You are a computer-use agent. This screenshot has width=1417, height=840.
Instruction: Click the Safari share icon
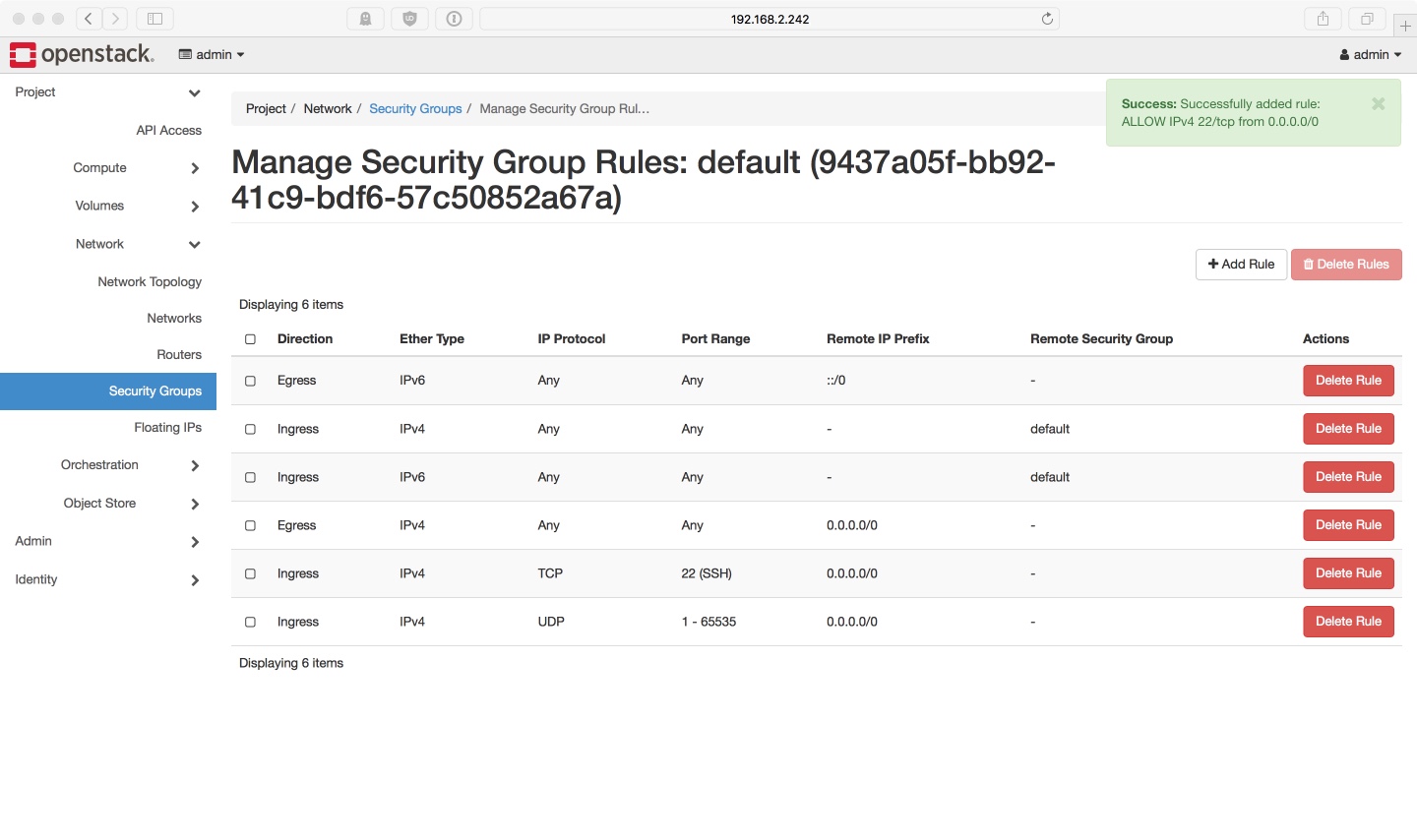1323,19
